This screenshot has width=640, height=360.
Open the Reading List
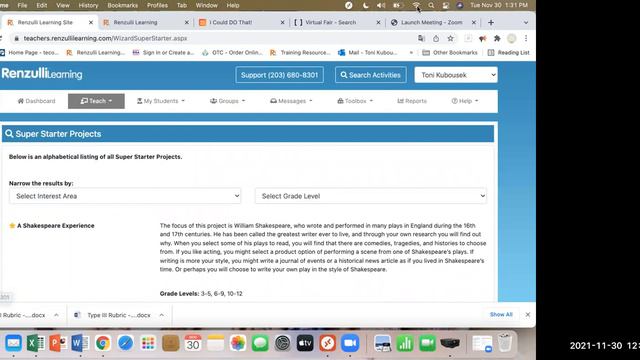pos(509,53)
